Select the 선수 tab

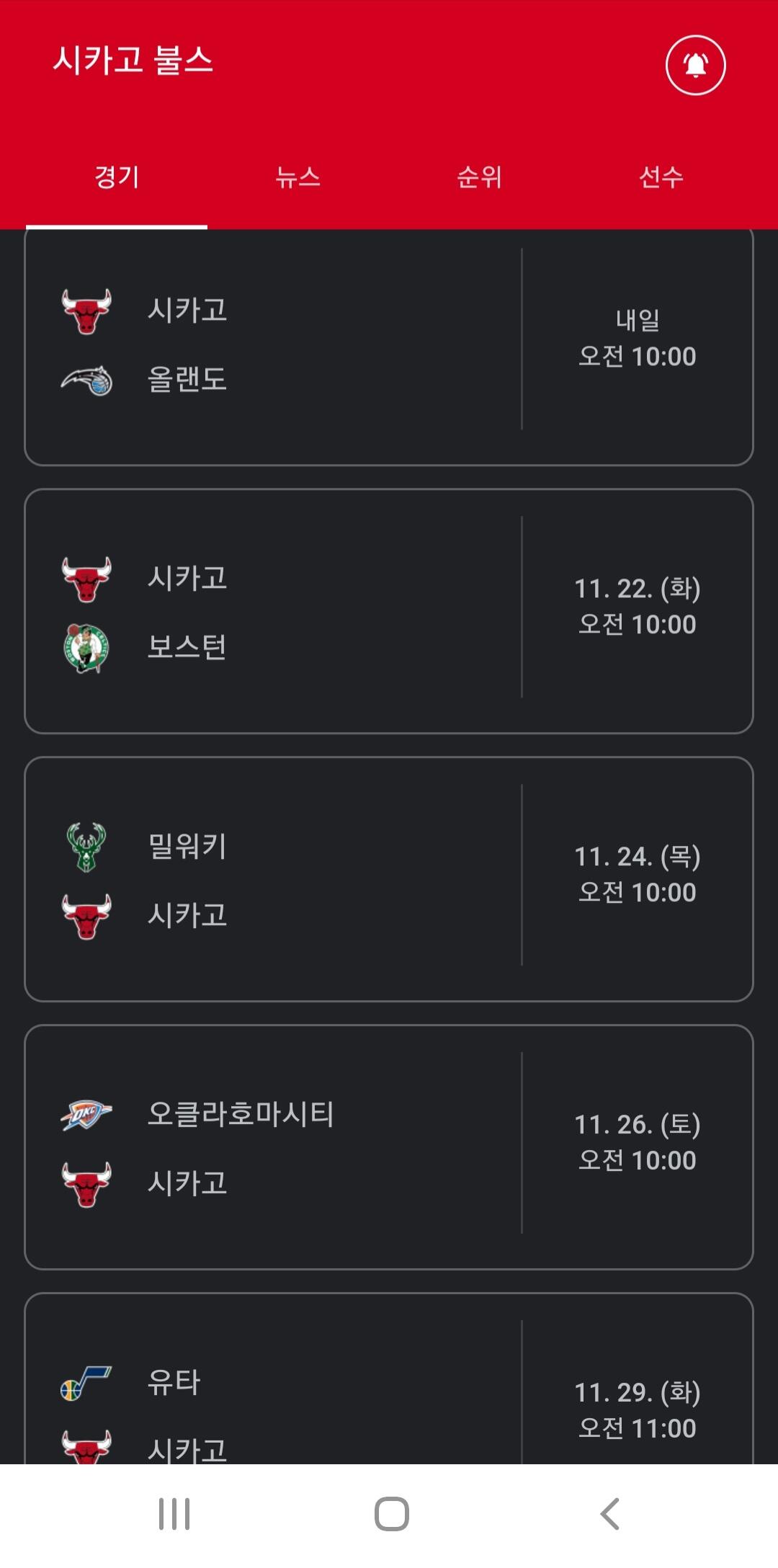[661, 177]
